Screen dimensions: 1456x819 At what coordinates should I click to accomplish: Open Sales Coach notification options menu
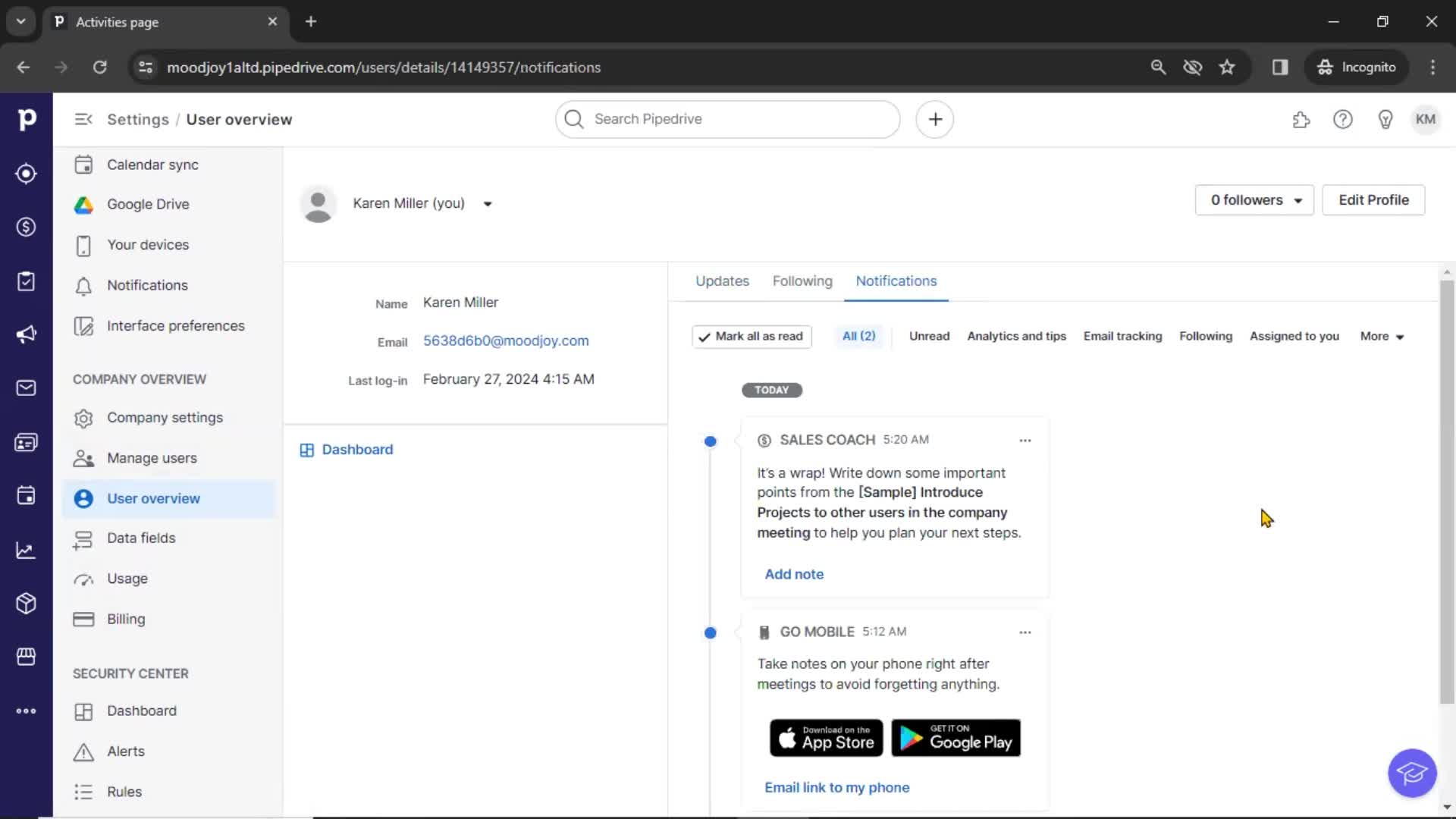pyautogui.click(x=1025, y=439)
